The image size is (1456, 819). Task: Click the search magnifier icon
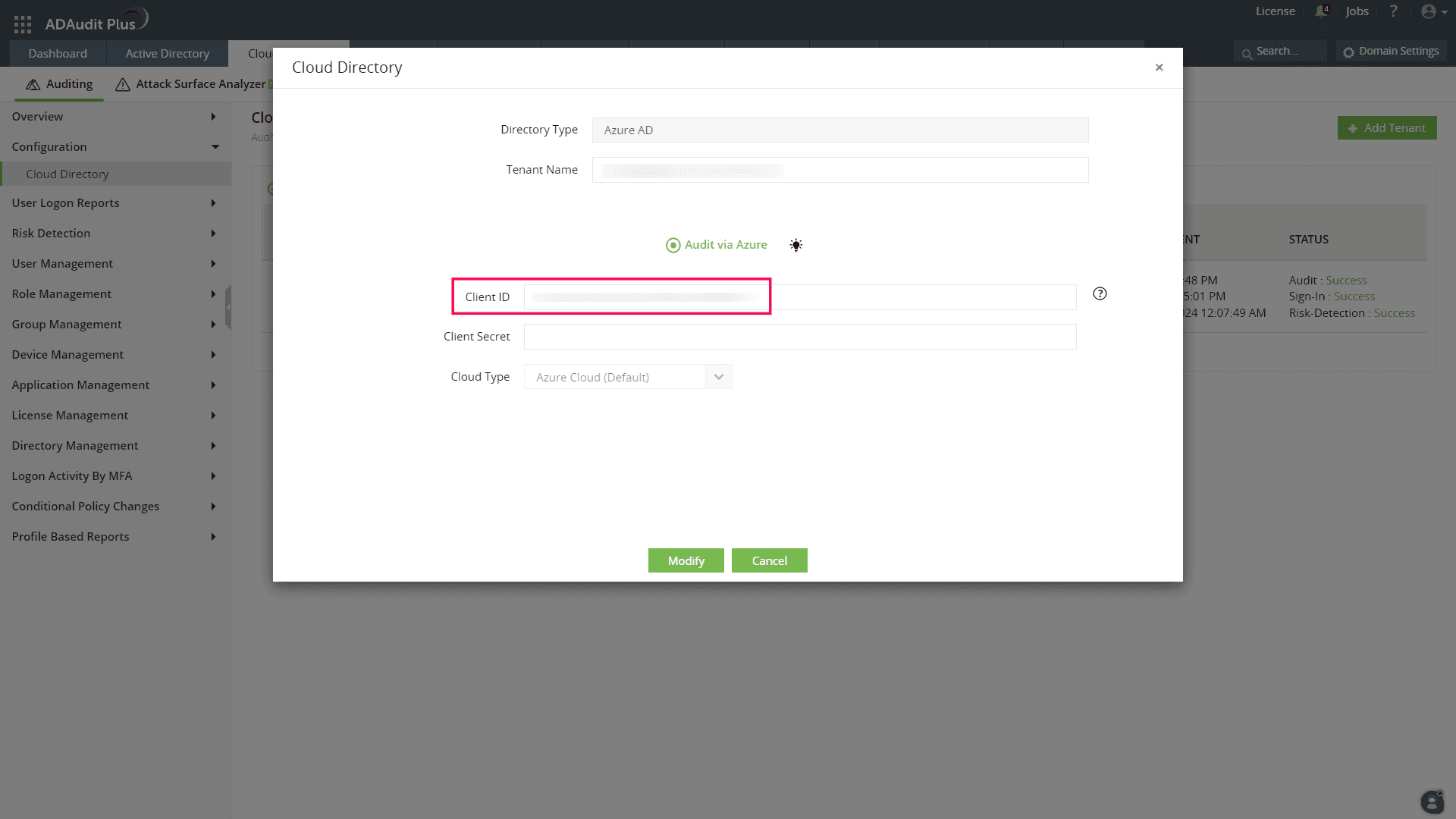[x=1247, y=51]
